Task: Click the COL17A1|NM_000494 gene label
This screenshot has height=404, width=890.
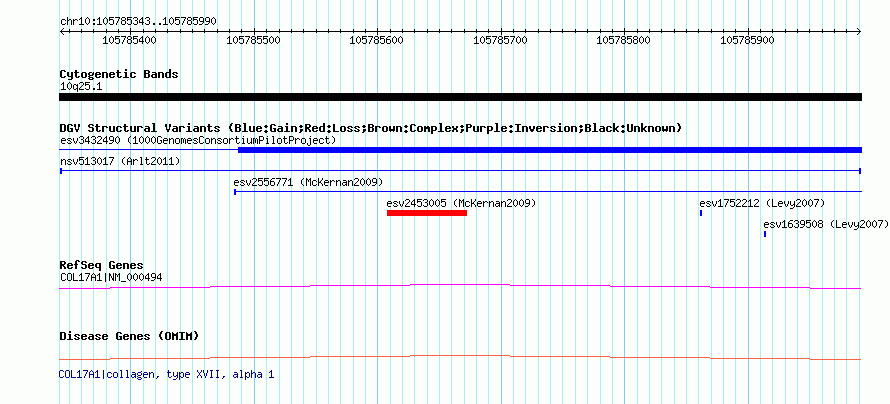Action: [x=112, y=277]
